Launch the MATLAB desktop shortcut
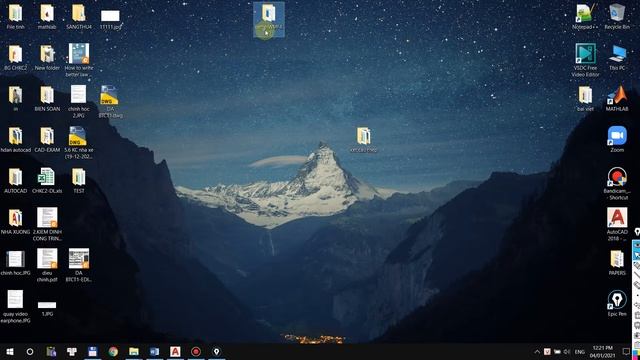 point(617,98)
